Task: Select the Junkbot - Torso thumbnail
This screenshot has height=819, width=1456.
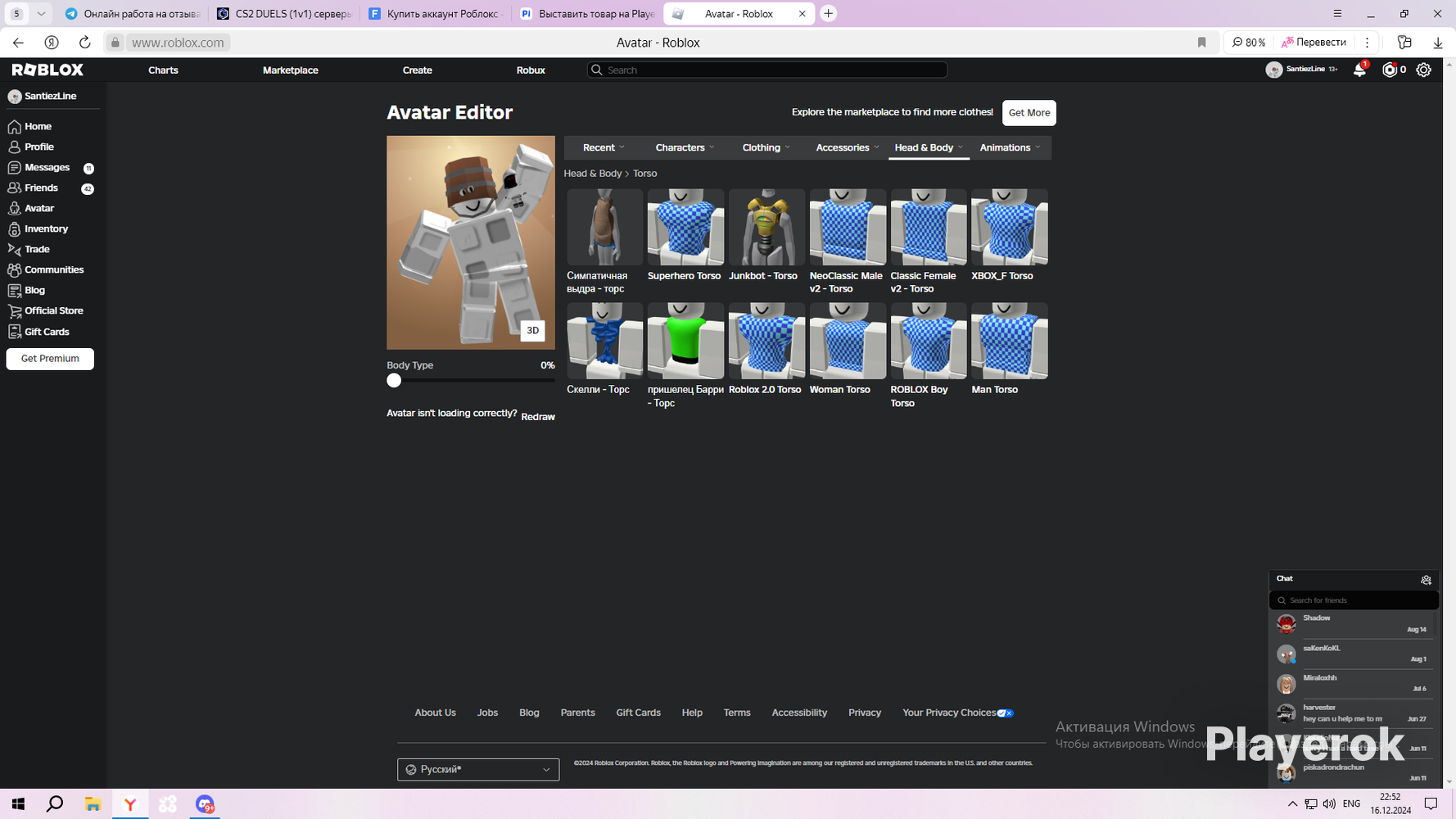Action: click(x=766, y=227)
